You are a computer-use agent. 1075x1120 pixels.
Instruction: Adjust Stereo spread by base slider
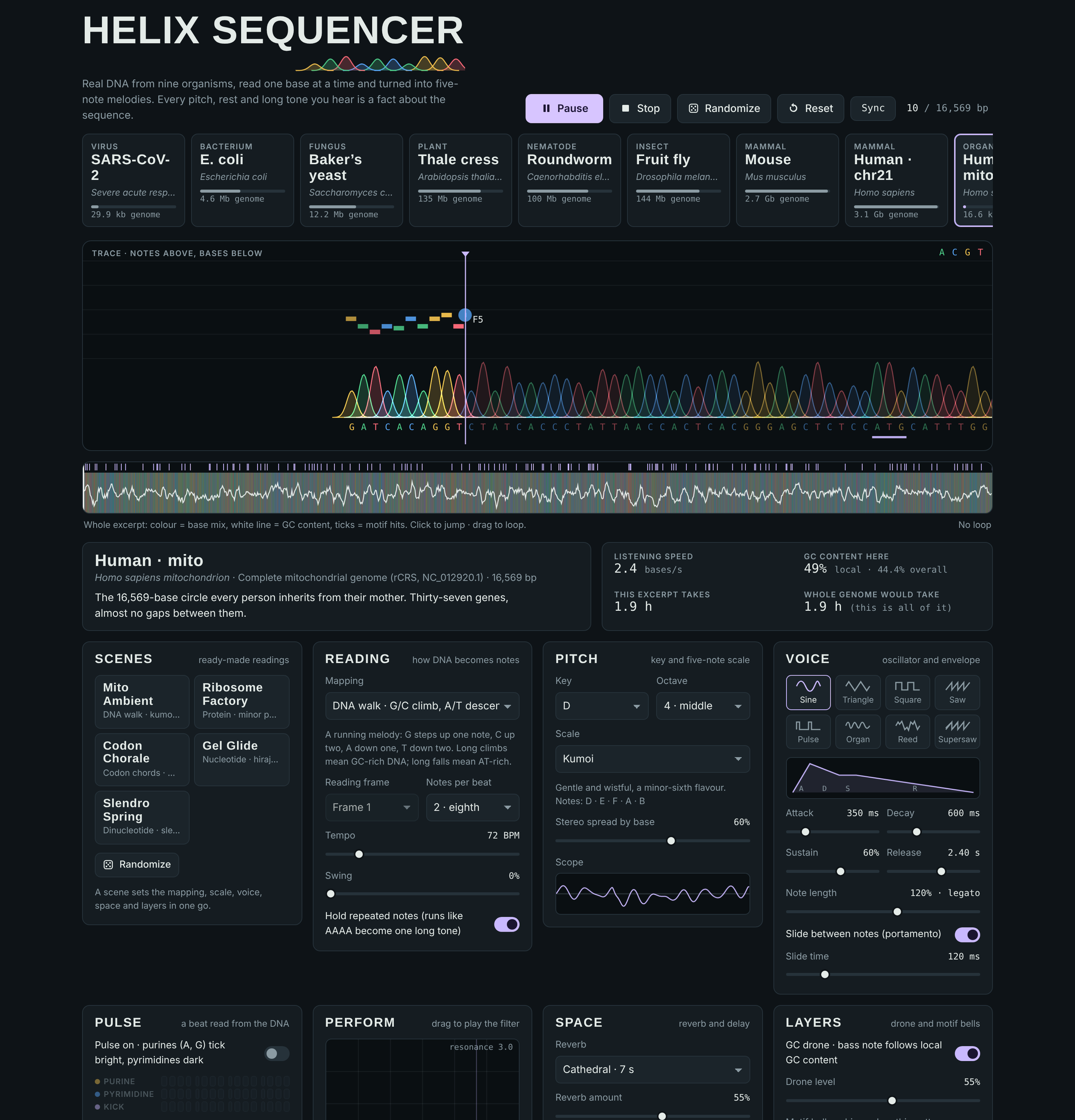(x=671, y=840)
